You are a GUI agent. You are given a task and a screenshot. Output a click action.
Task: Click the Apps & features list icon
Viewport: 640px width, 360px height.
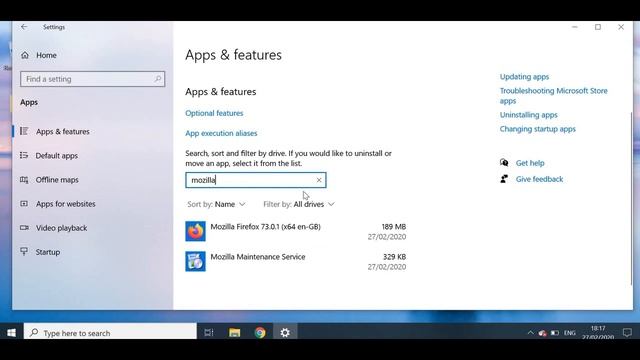(24, 131)
